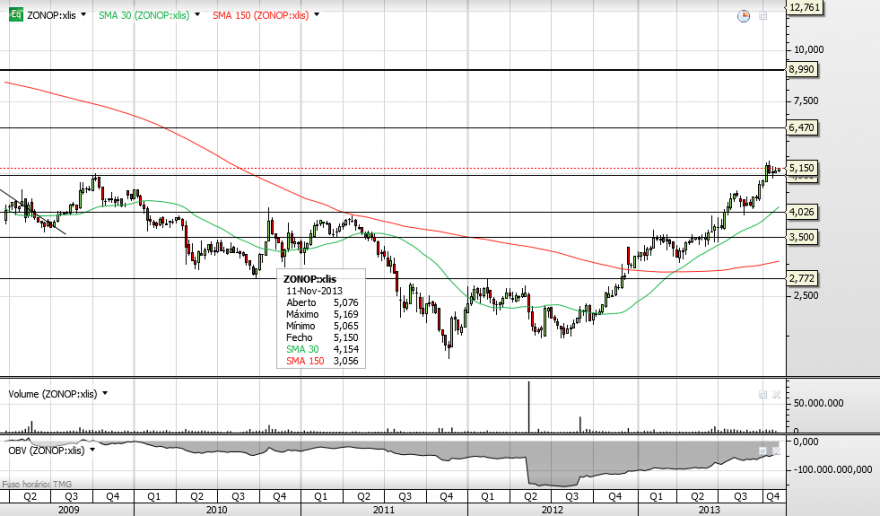
Task: Click the 5,150 current price label
Action: pos(801,168)
